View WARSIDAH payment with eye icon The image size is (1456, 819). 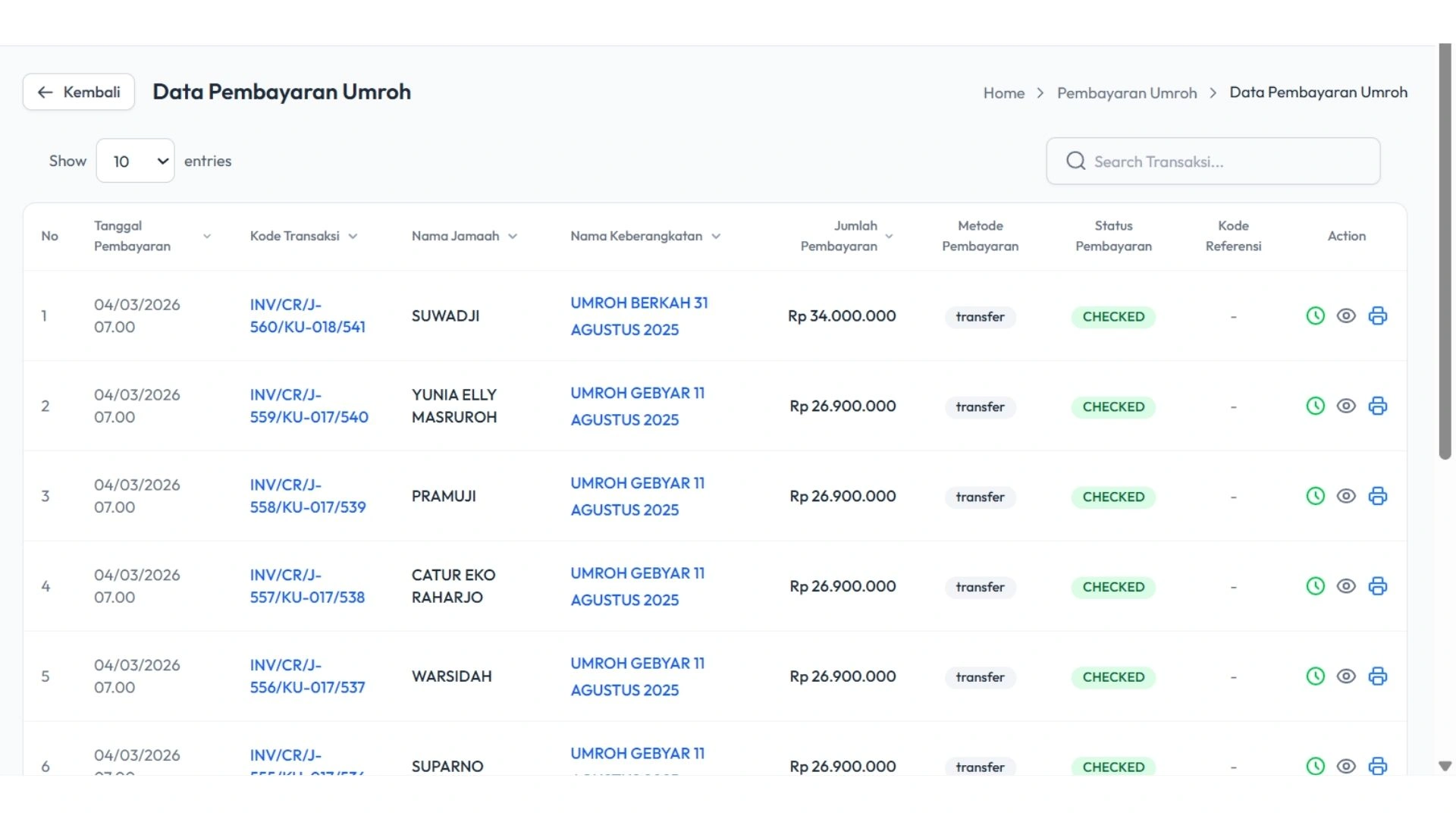[x=1346, y=676]
